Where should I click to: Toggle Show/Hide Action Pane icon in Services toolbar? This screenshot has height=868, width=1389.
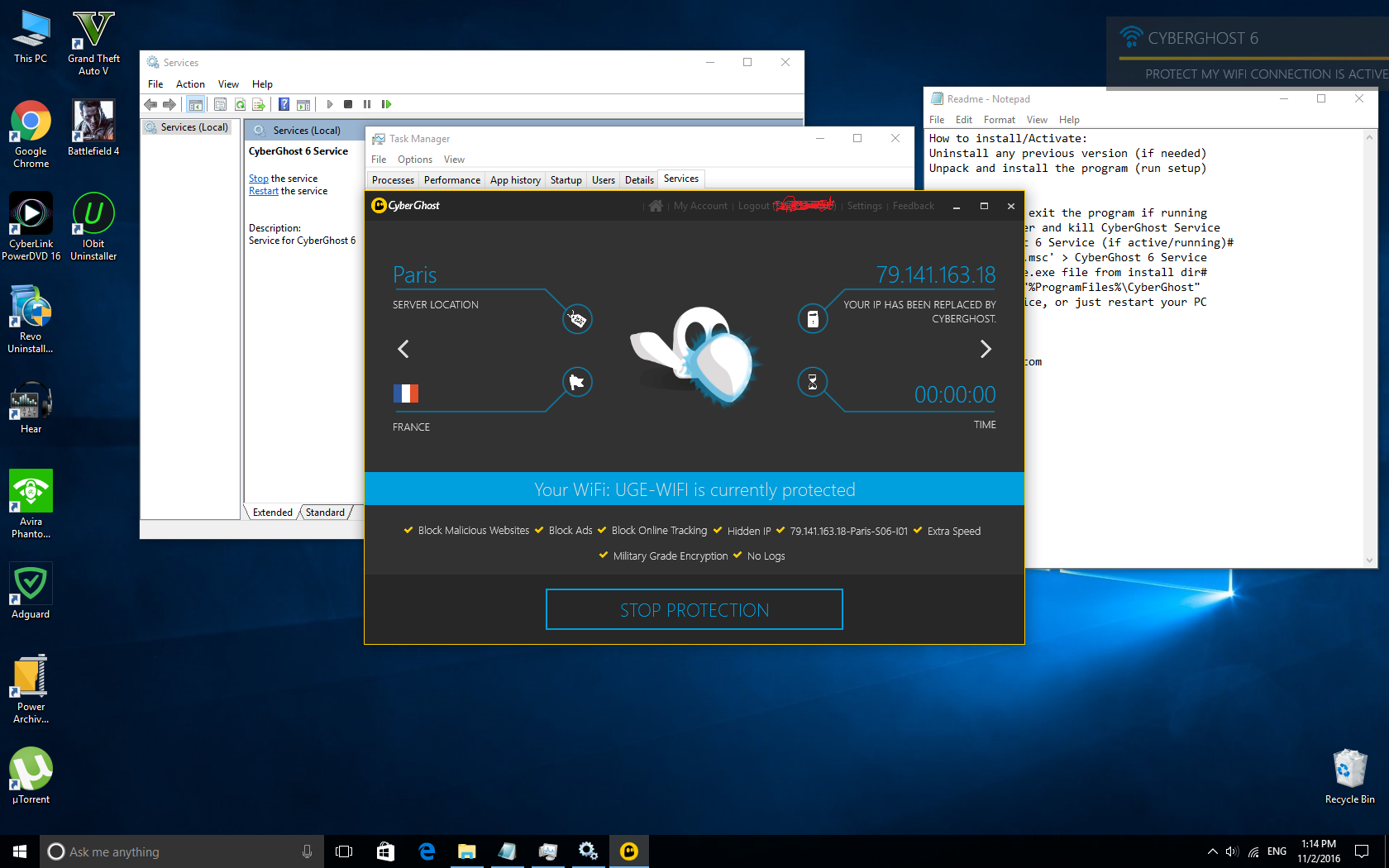tap(303, 104)
